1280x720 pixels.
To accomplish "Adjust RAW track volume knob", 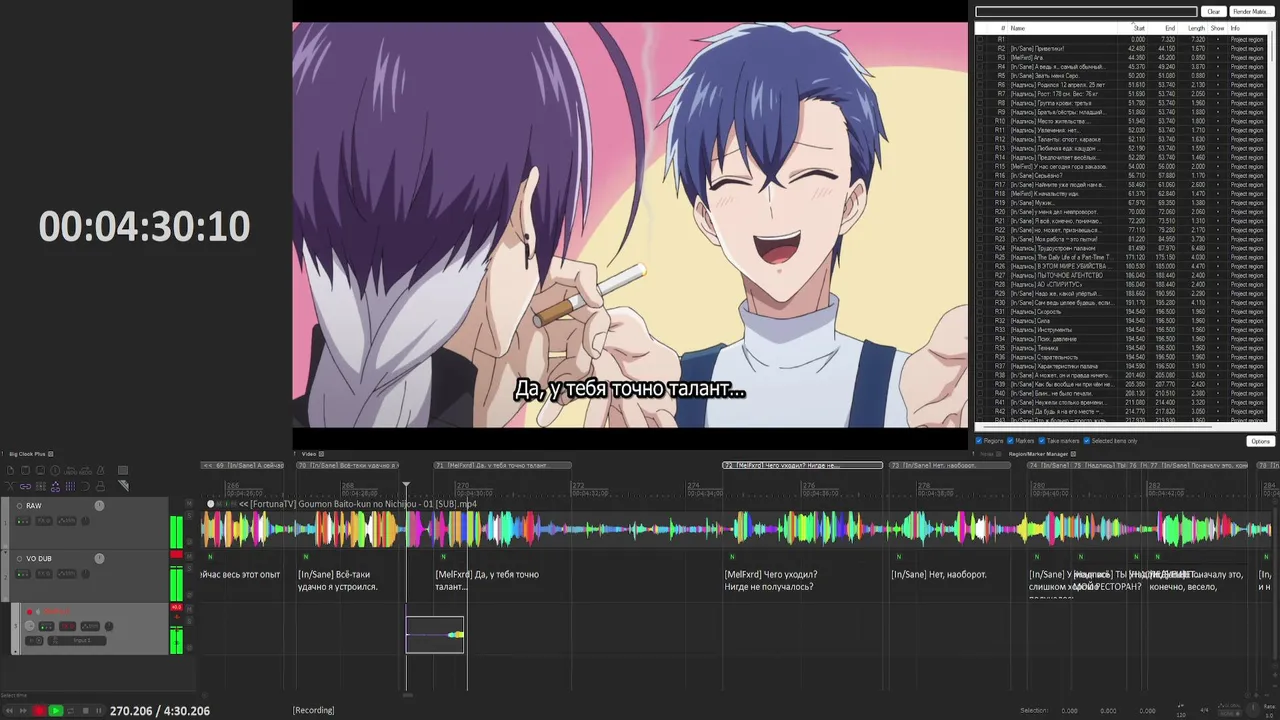I will [99, 506].
